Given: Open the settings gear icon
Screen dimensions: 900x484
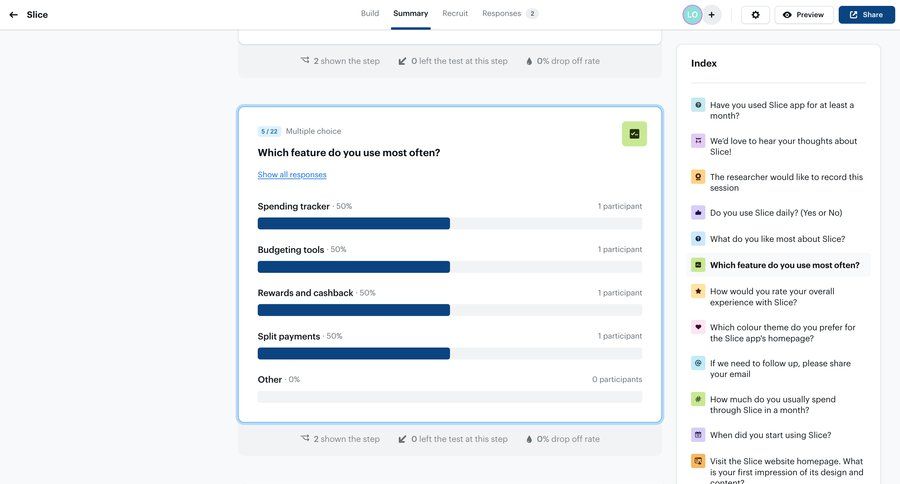Looking at the screenshot, I should [755, 15].
